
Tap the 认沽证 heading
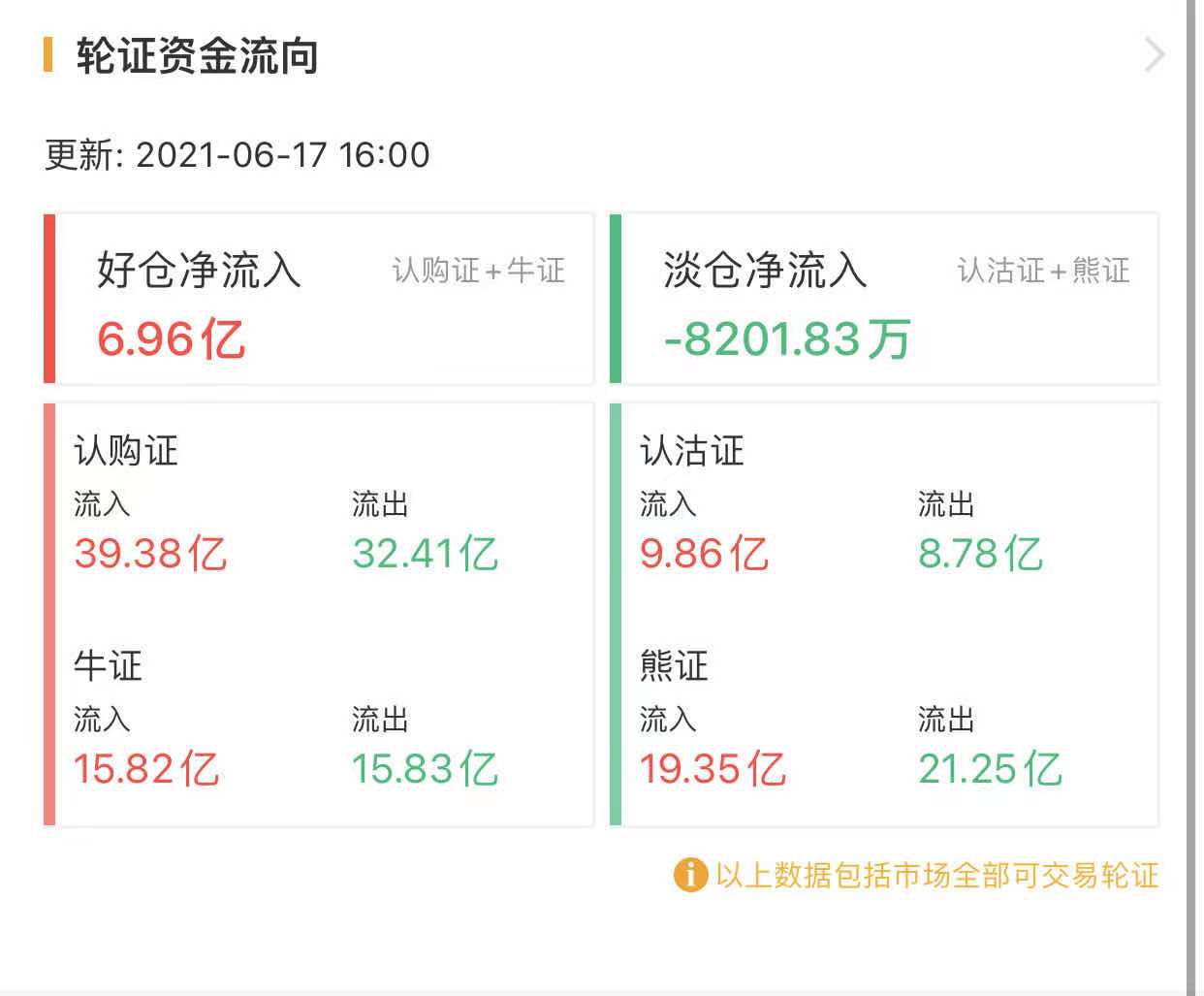coord(692,451)
